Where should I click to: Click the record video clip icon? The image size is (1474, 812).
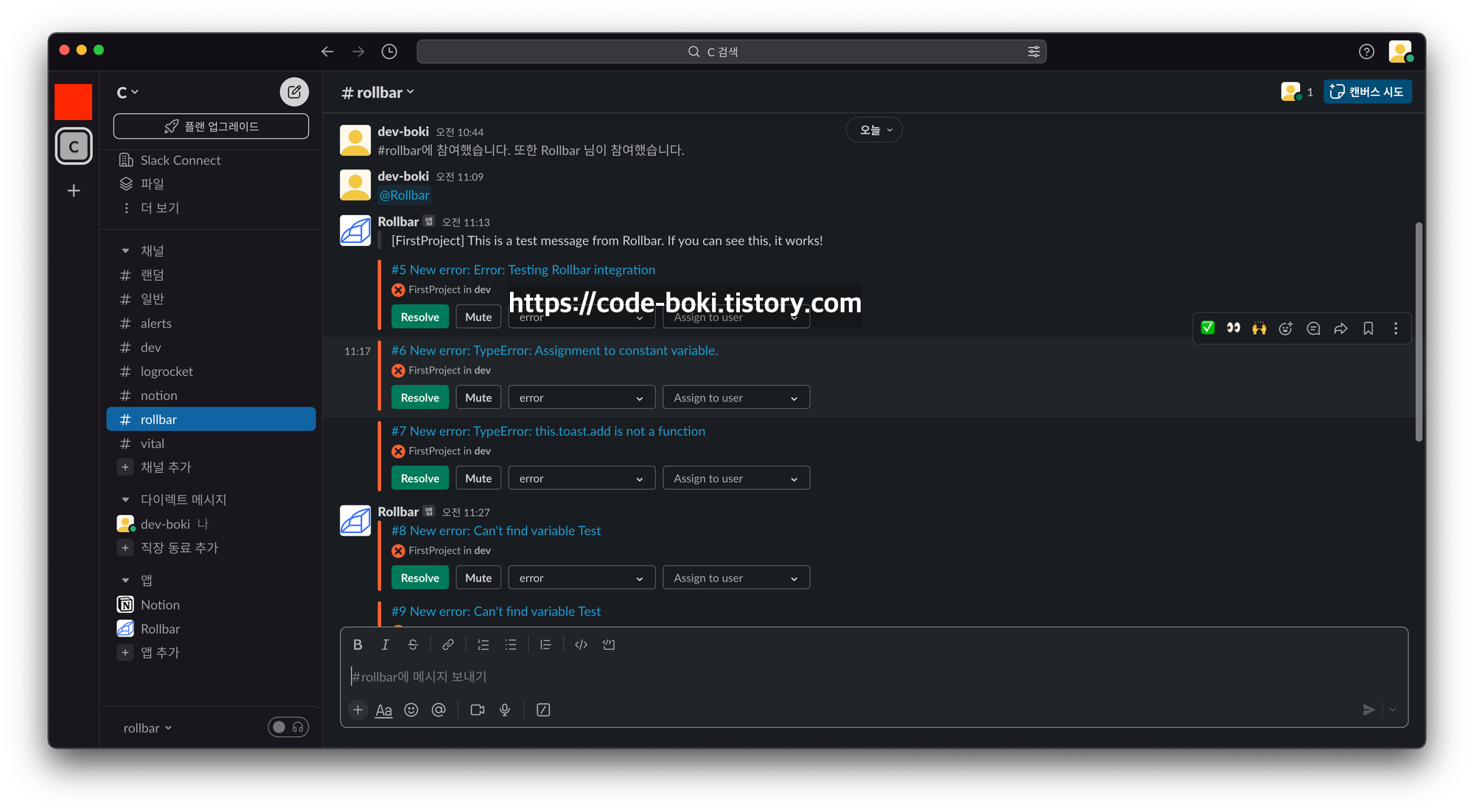pos(478,710)
